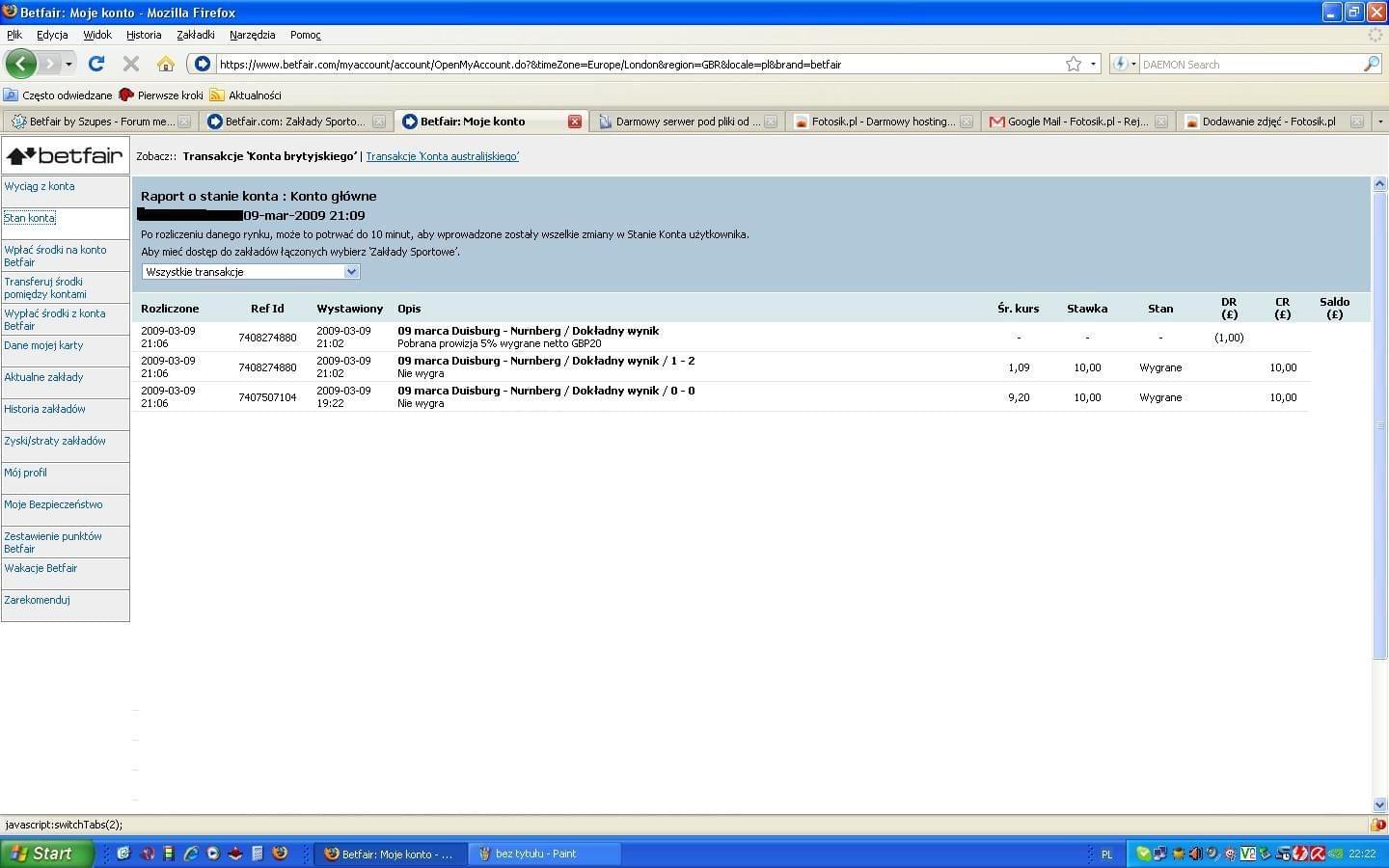
Task: Click in the DAEMON Search field
Action: pyautogui.click(x=1249, y=65)
